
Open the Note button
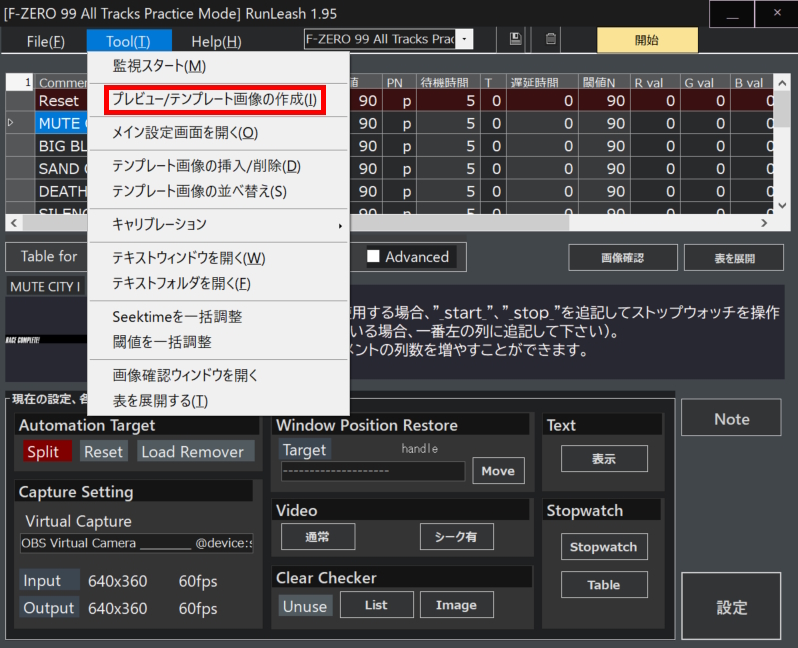(731, 418)
